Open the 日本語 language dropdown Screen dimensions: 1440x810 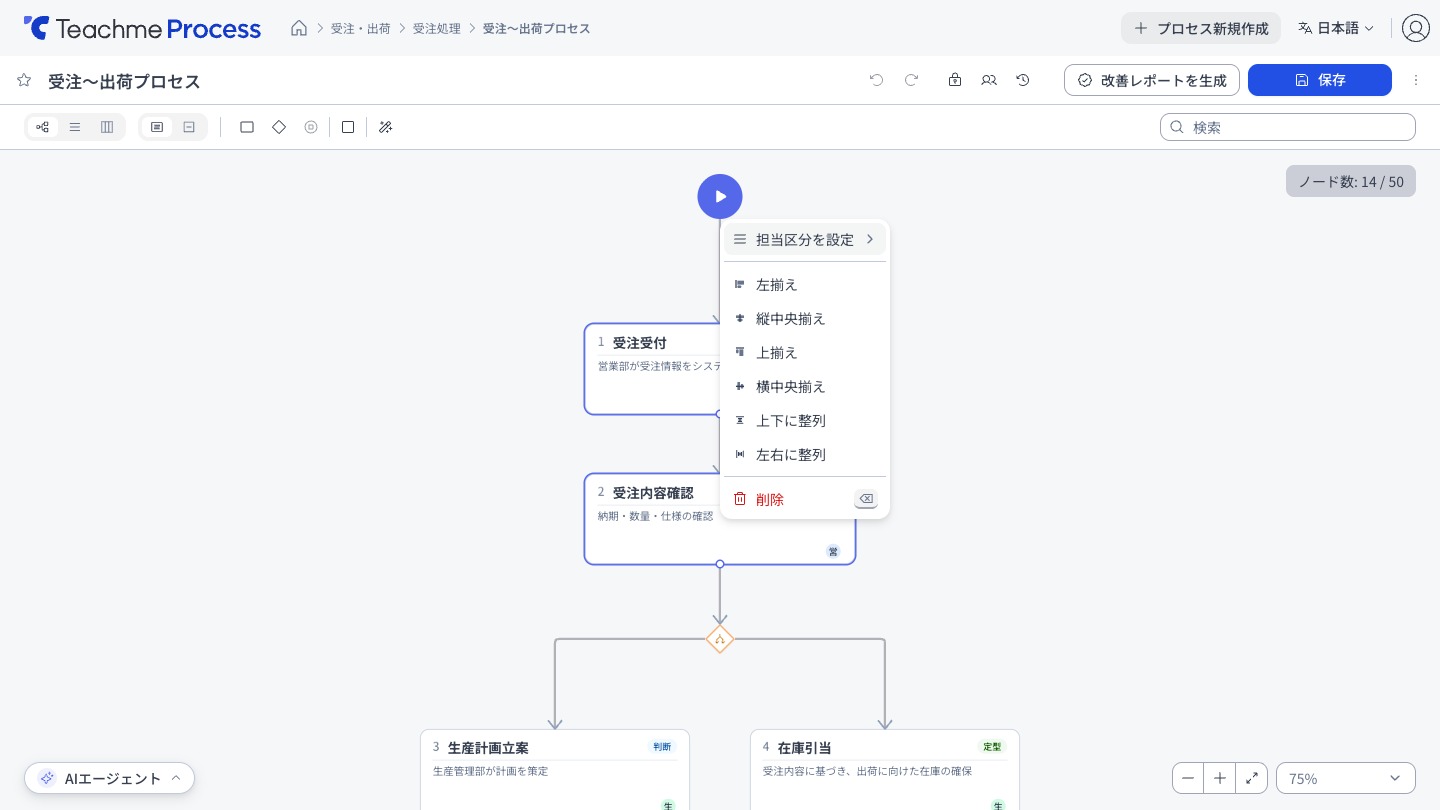pyautogui.click(x=1336, y=28)
